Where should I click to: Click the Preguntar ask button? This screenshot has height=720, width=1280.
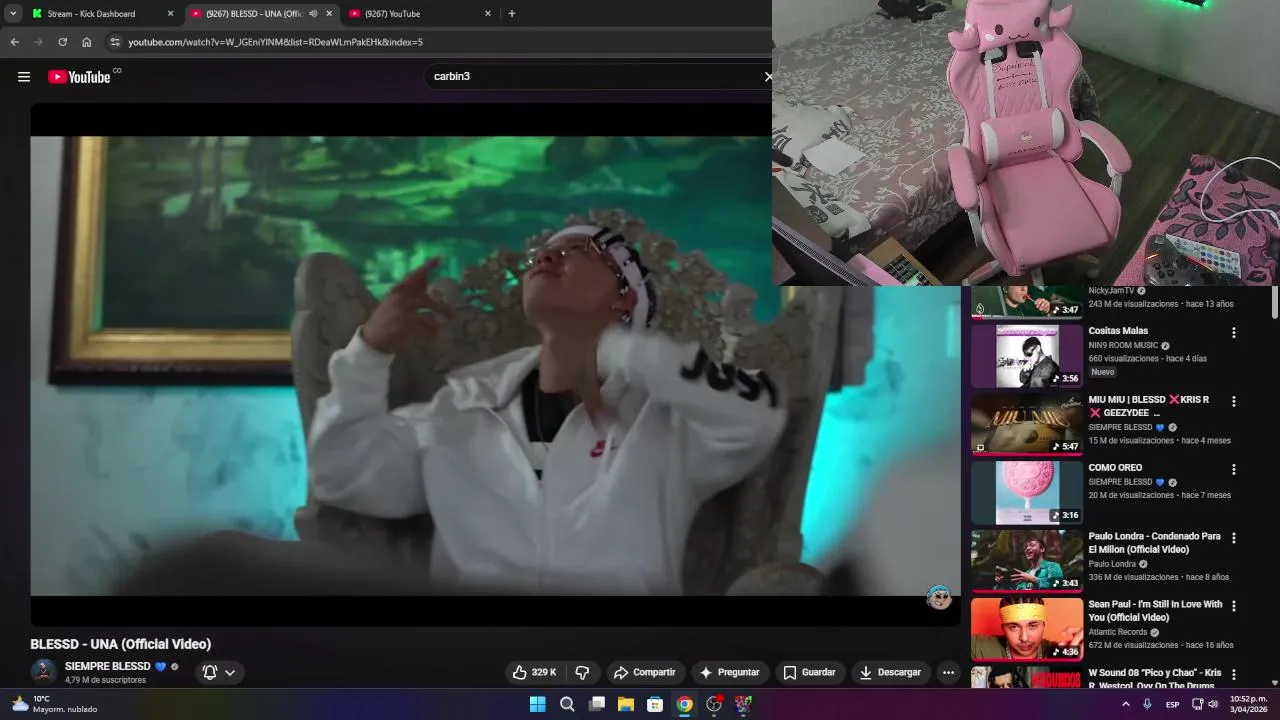click(730, 672)
